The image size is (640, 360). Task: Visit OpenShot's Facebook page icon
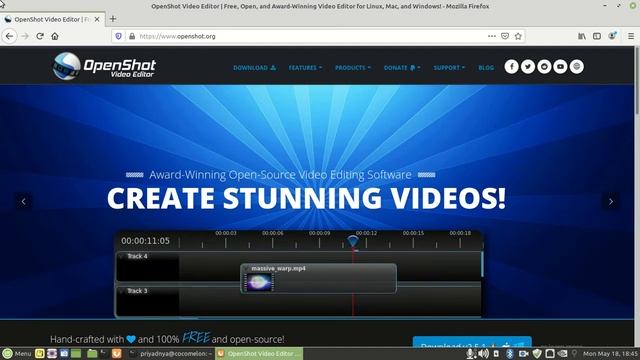point(511,67)
